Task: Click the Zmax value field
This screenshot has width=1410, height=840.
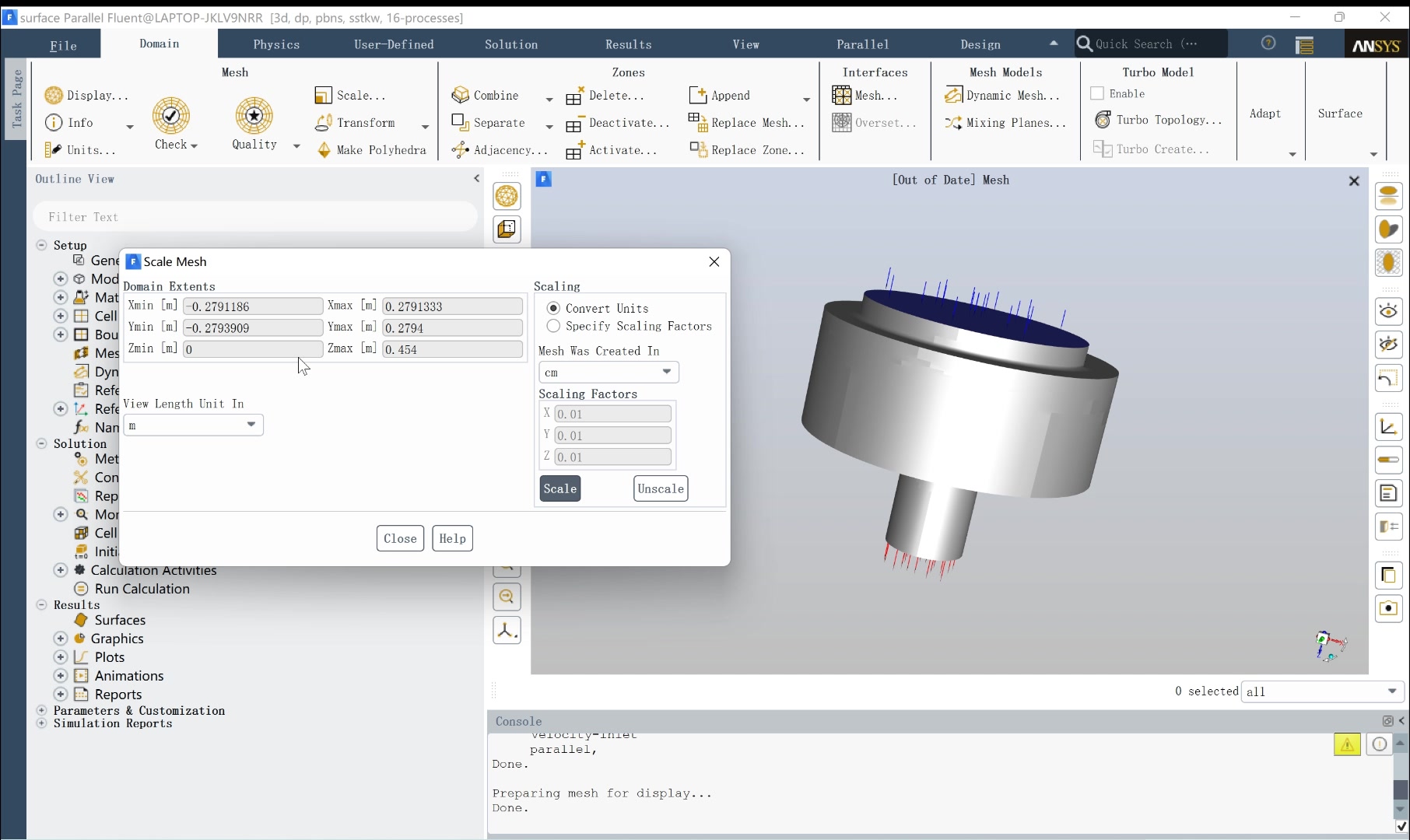Action: [453, 349]
